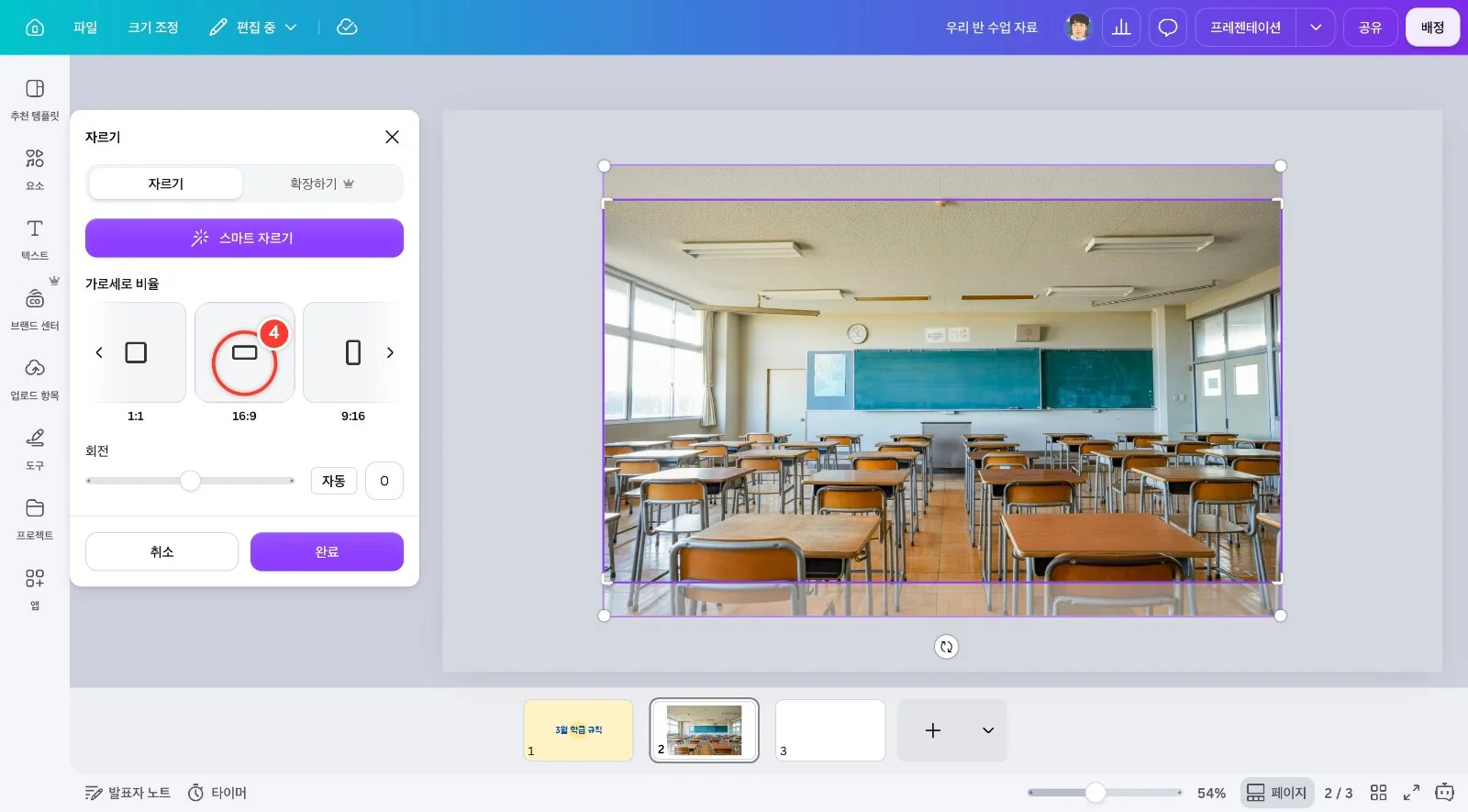Image resolution: width=1468 pixels, height=812 pixels.
Task: Open the assistant icon in bottom corner
Action: point(1445,793)
